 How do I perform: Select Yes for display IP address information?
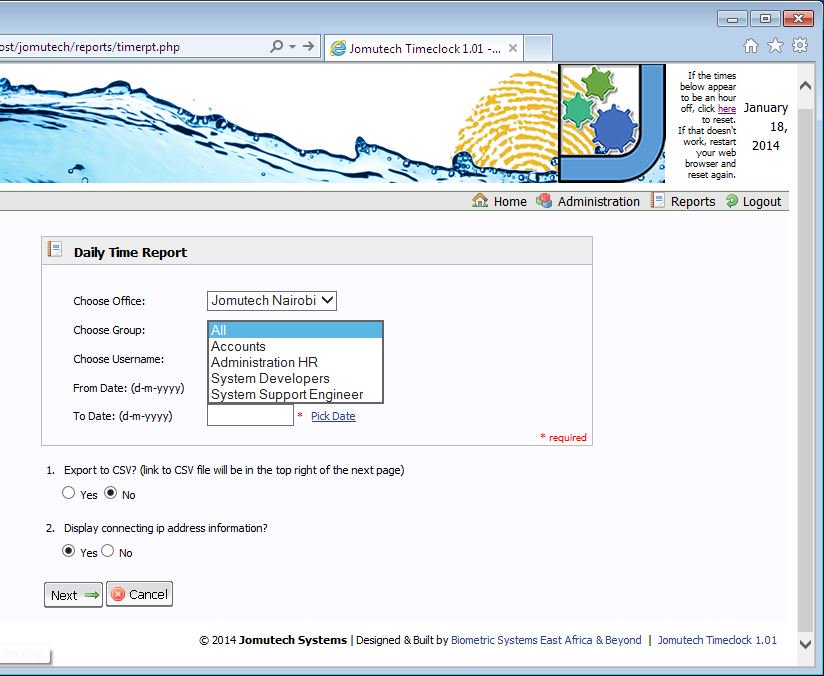[x=68, y=550]
